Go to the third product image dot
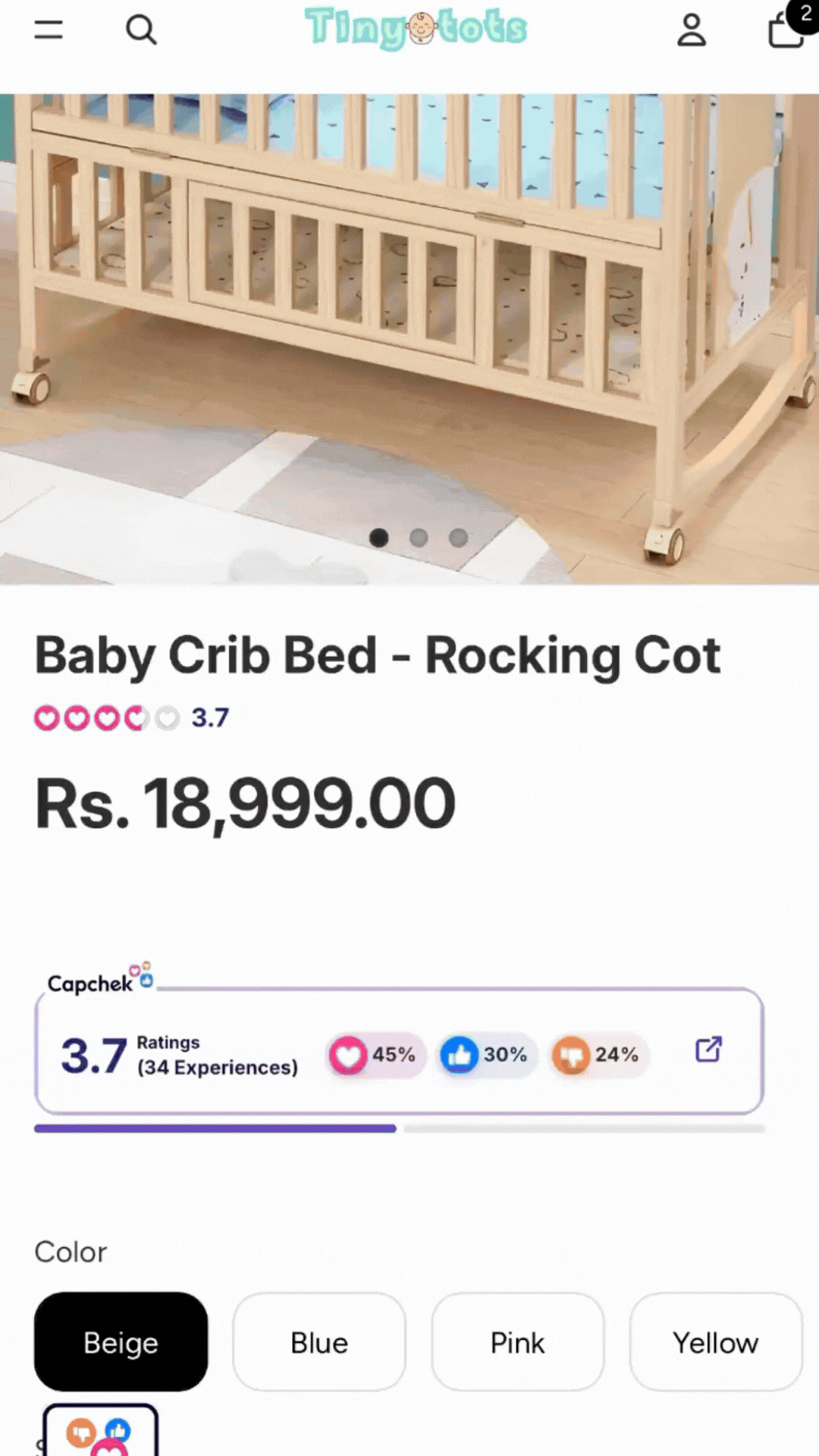 click(x=458, y=538)
